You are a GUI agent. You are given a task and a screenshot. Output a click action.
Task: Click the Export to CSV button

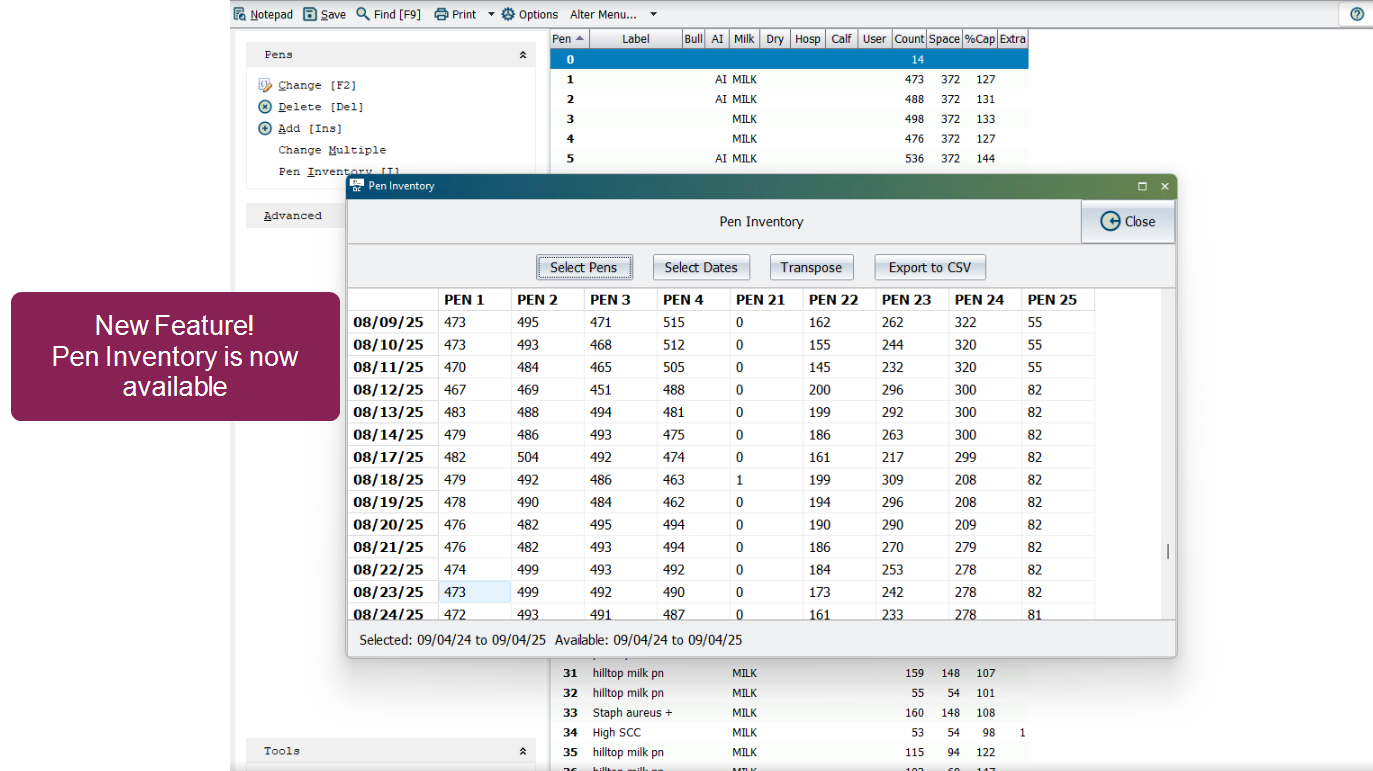tap(930, 267)
